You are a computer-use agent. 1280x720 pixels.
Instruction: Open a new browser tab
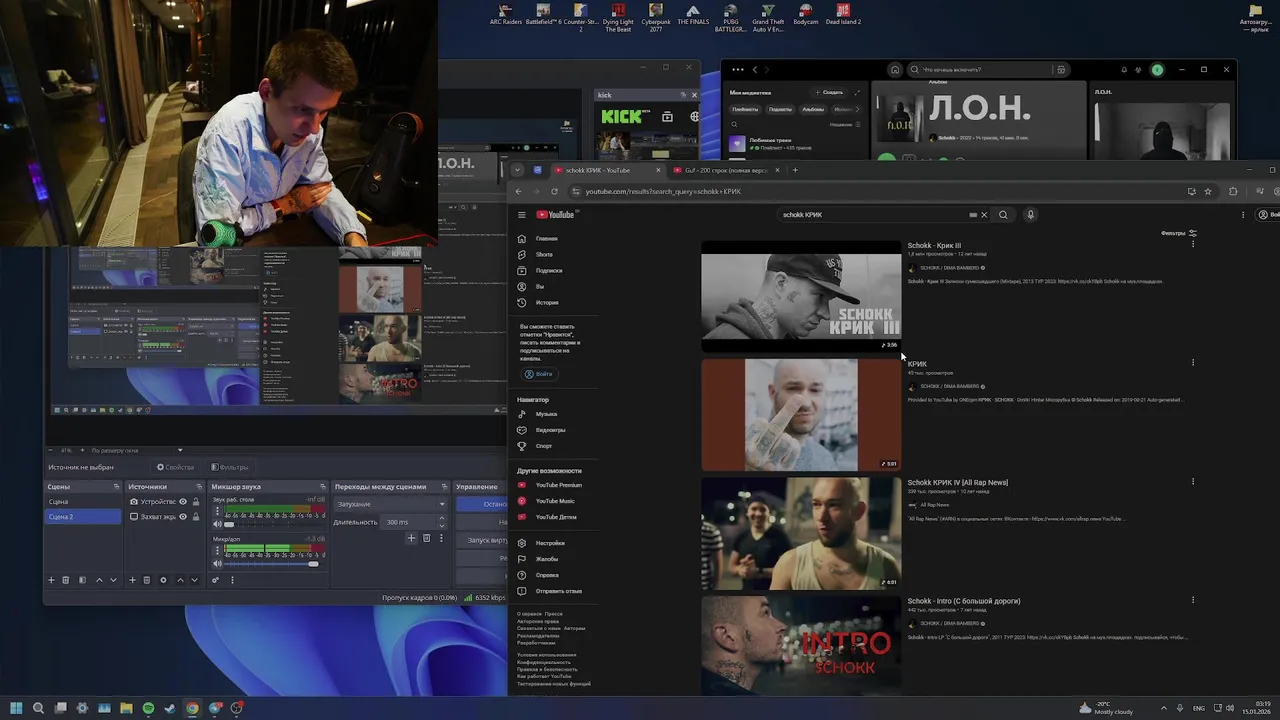pyautogui.click(x=795, y=170)
